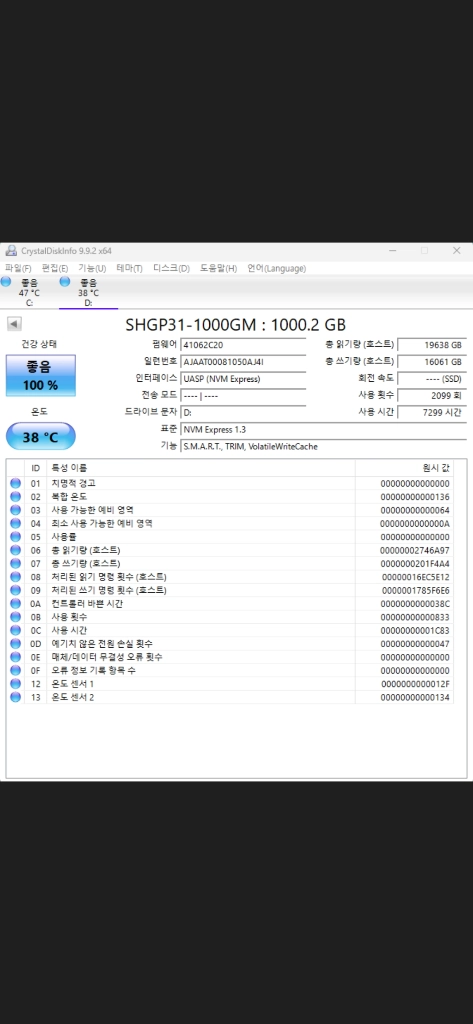Click status icon for 07 총 쓰기량
The image size is (473, 1024).
(x=16, y=564)
